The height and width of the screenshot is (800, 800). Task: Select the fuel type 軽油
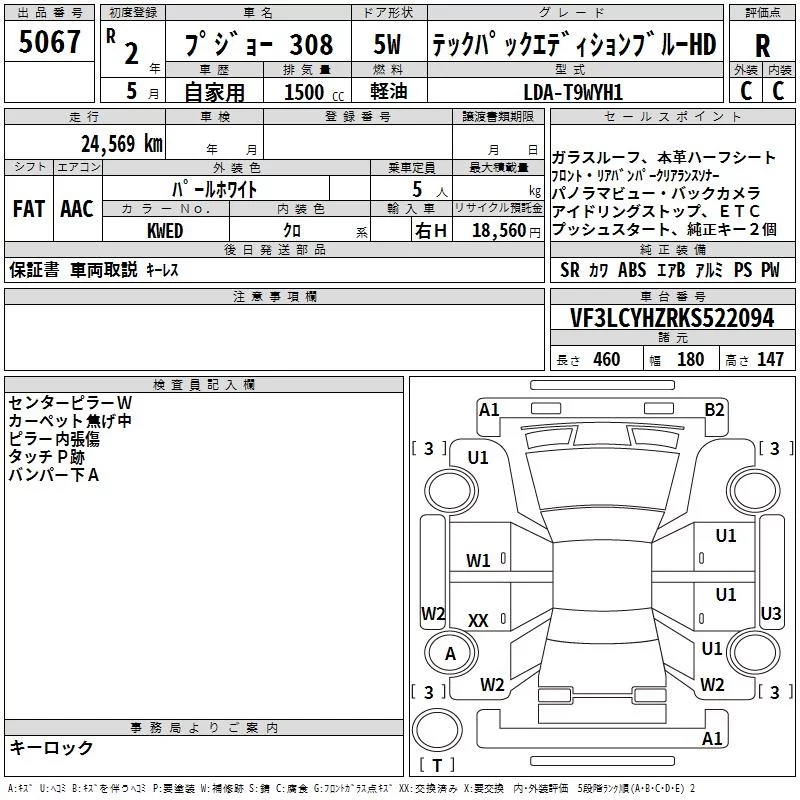[x=389, y=91]
